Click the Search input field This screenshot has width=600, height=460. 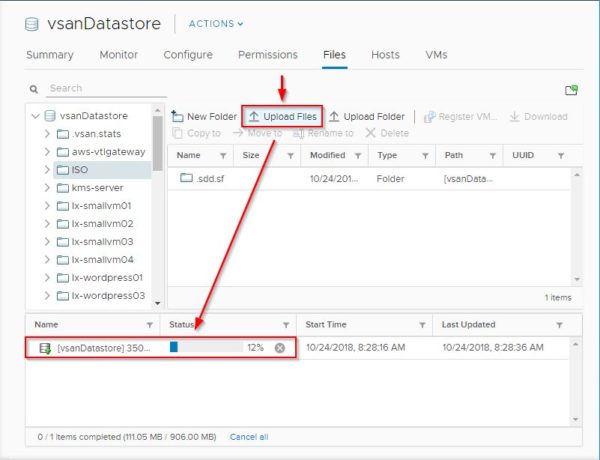click(x=106, y=88)
